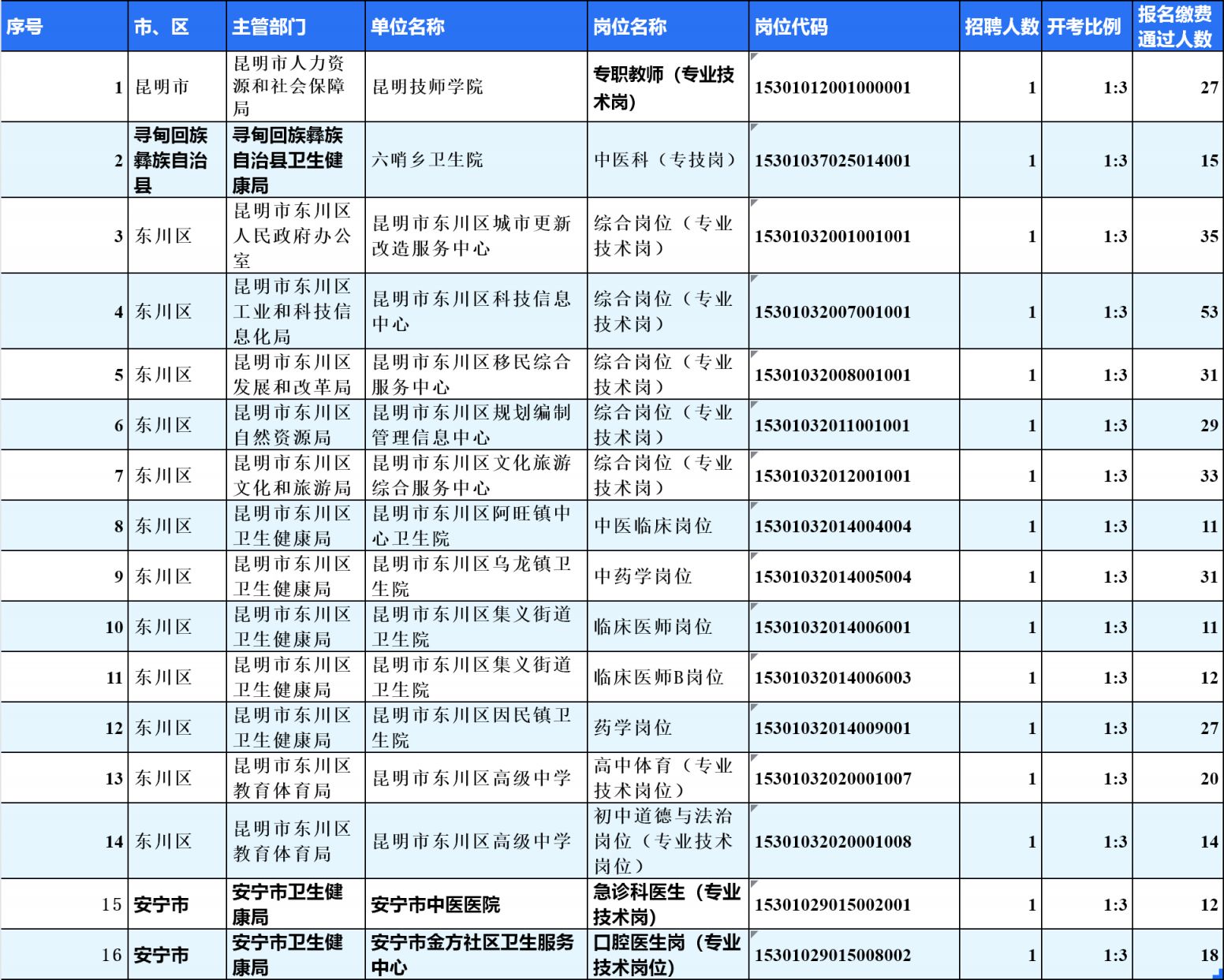Click job code 15301032001001001

(x=854, y=236)
